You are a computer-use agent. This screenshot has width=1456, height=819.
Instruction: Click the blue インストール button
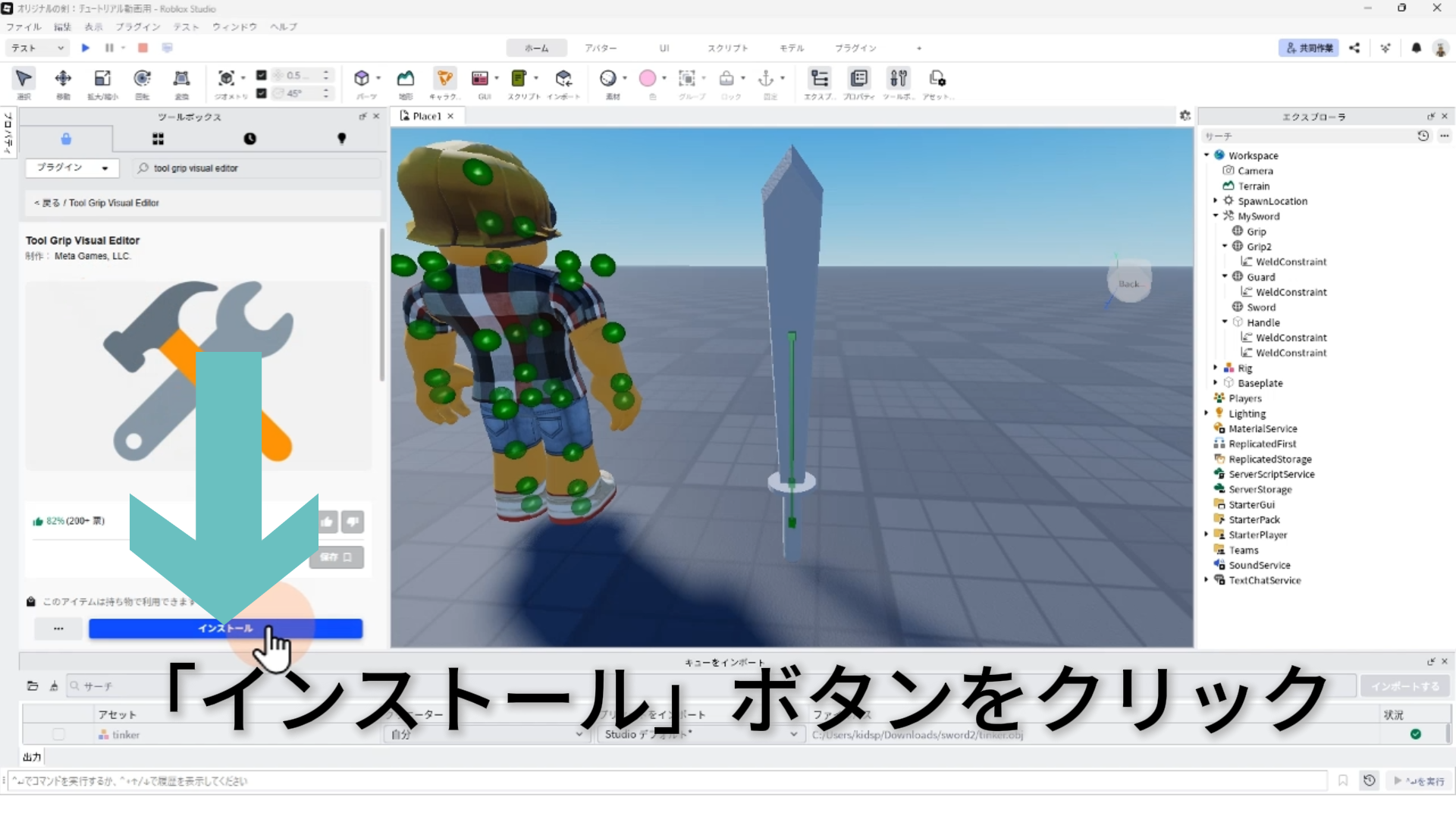pos(225,628)
